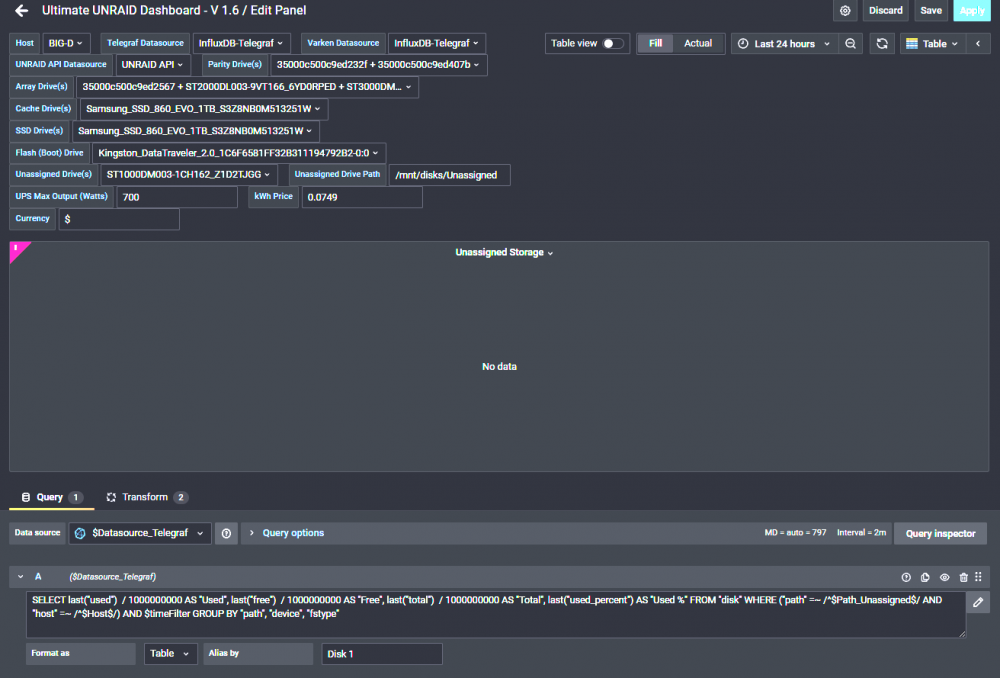Toggle the Table view switch
Screen dimensions: 1000x678
click(613, 43)
